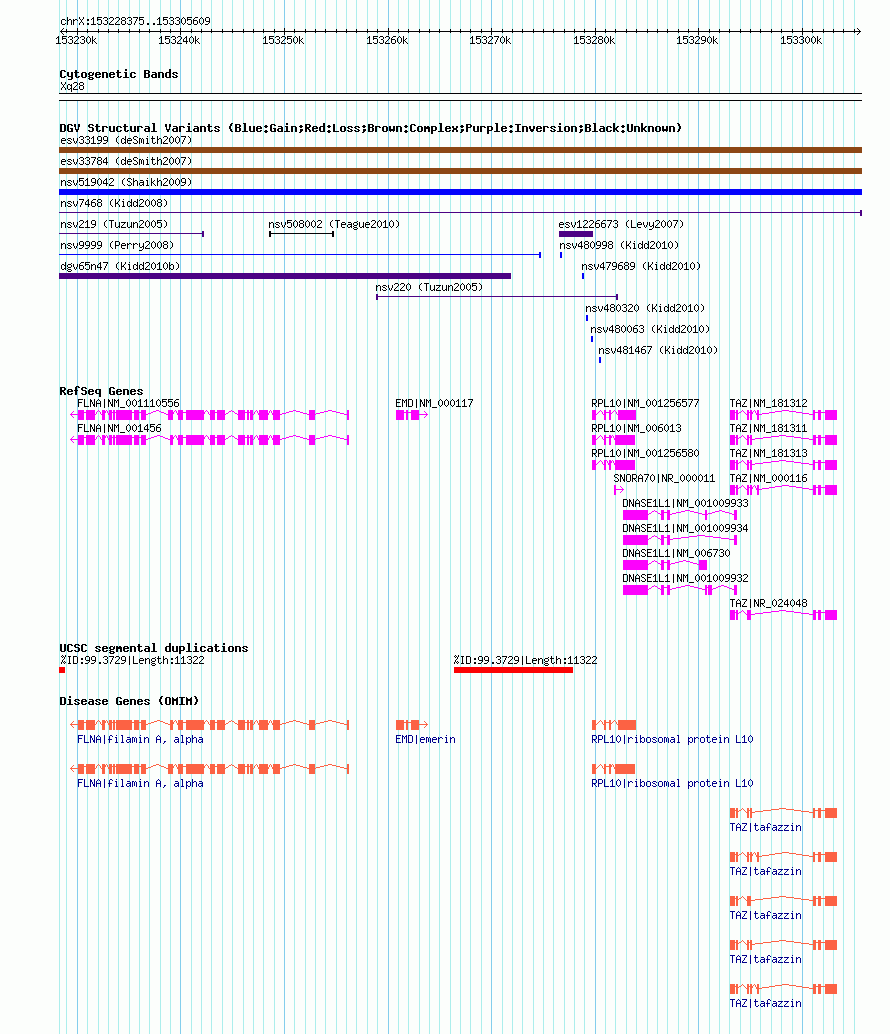Click the 153250k scale tick label
Viewport: 890px width, 1034px height.
283,40
